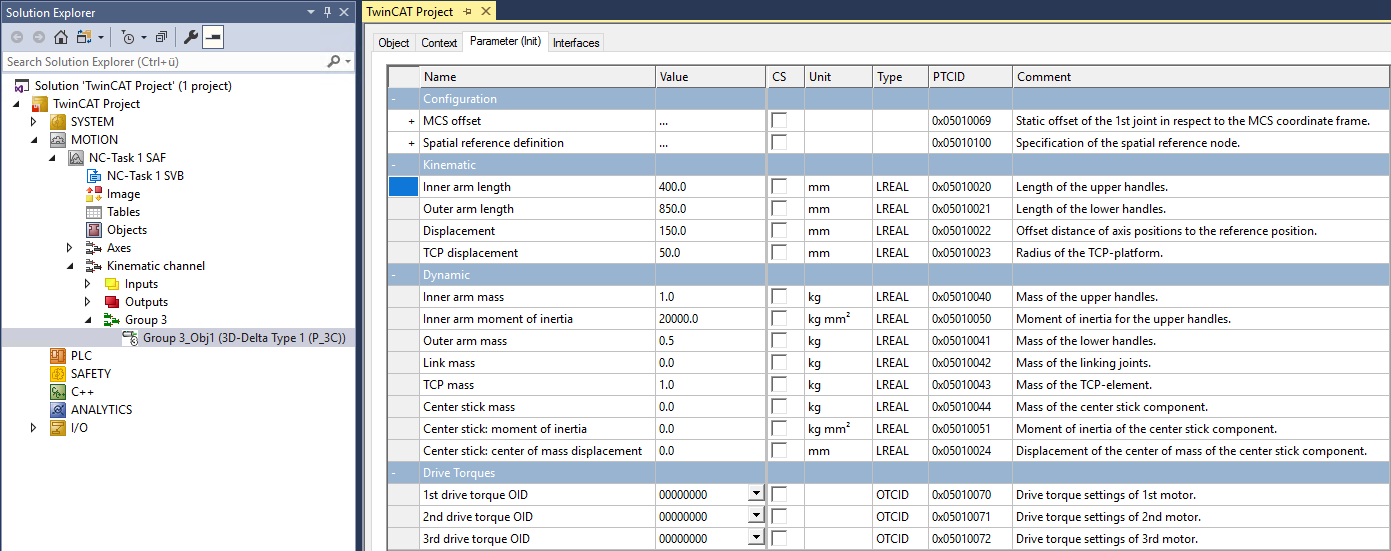Viewport: 1391px width, 551px height.
Task: Select Group 3_Obj1 (3D-Delta Type 1) tree item
Action: (244, 338)
